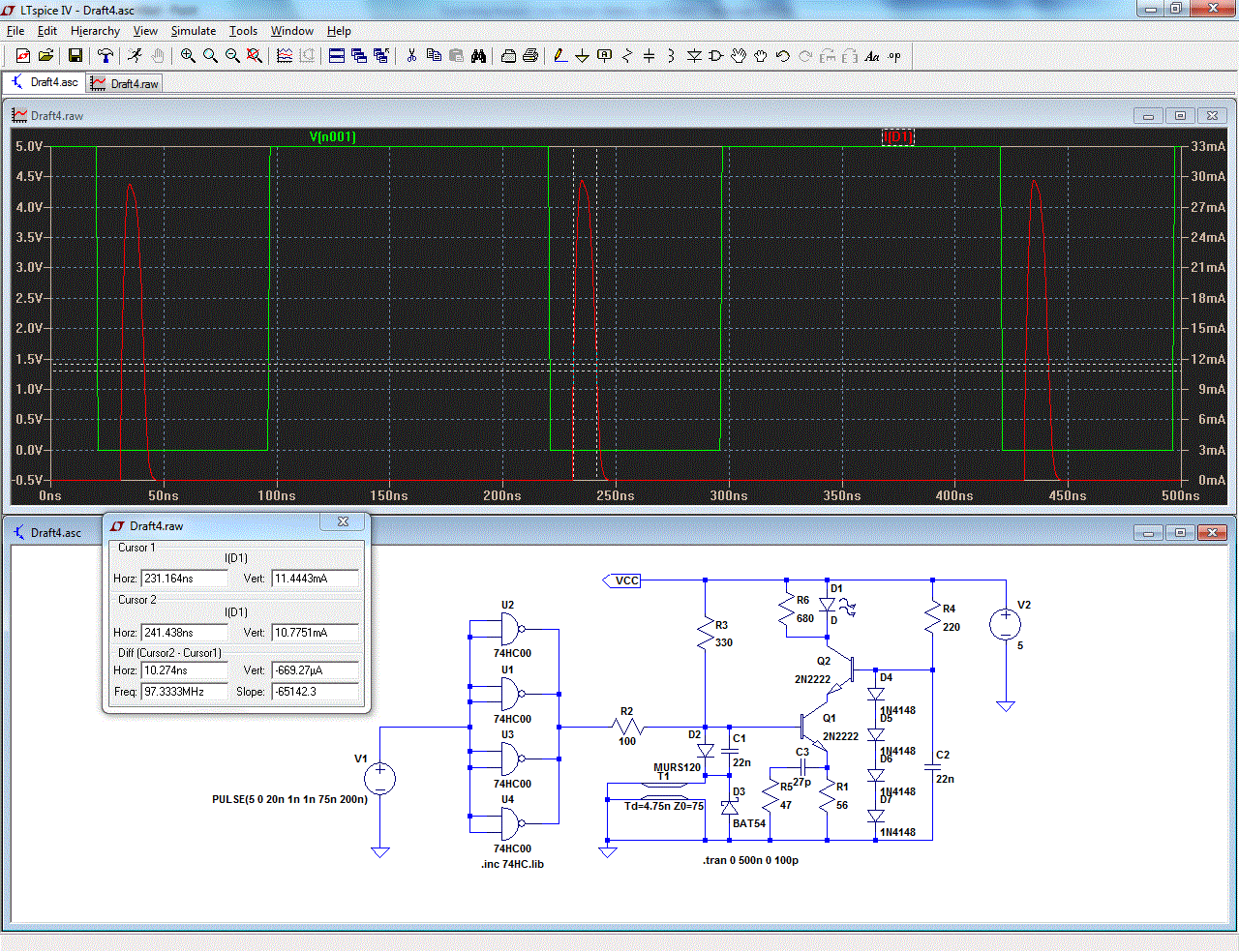The width and height of the screenshot is (1239, 952).
Task: Click the Freq field in cursor dialog
Action: pyautogui.click(x=184, y=692)
